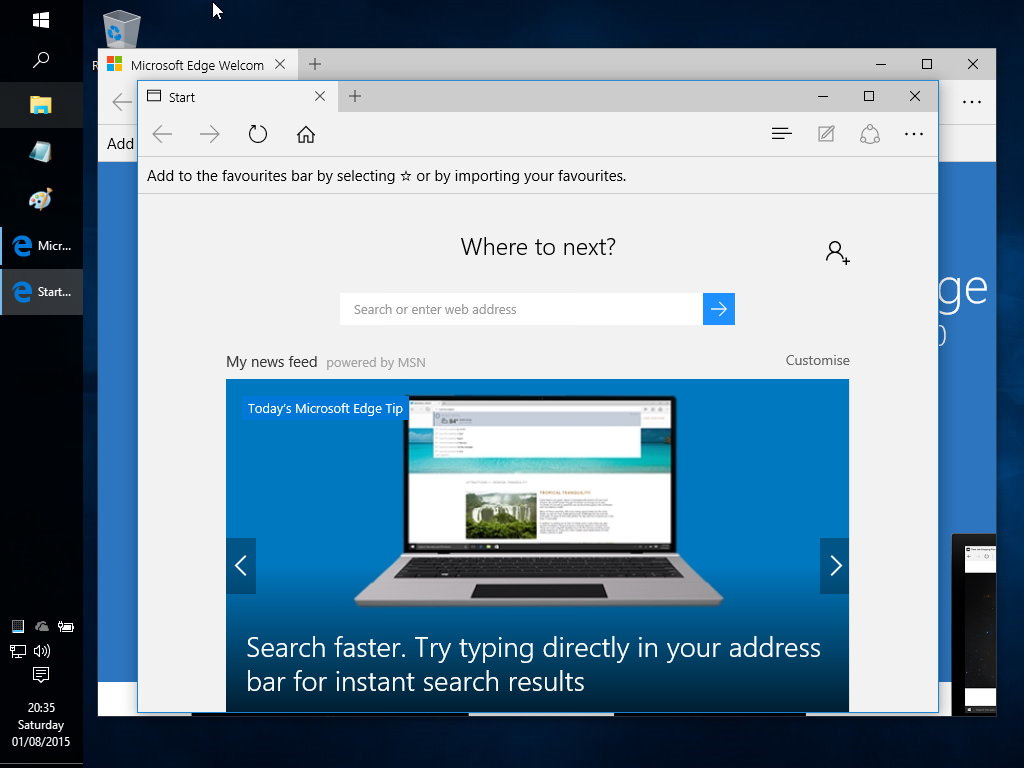1024x768 pixels.
Task: Open the Share/feedback icon in Edge toolbar
Action: [x=870, y=134]
